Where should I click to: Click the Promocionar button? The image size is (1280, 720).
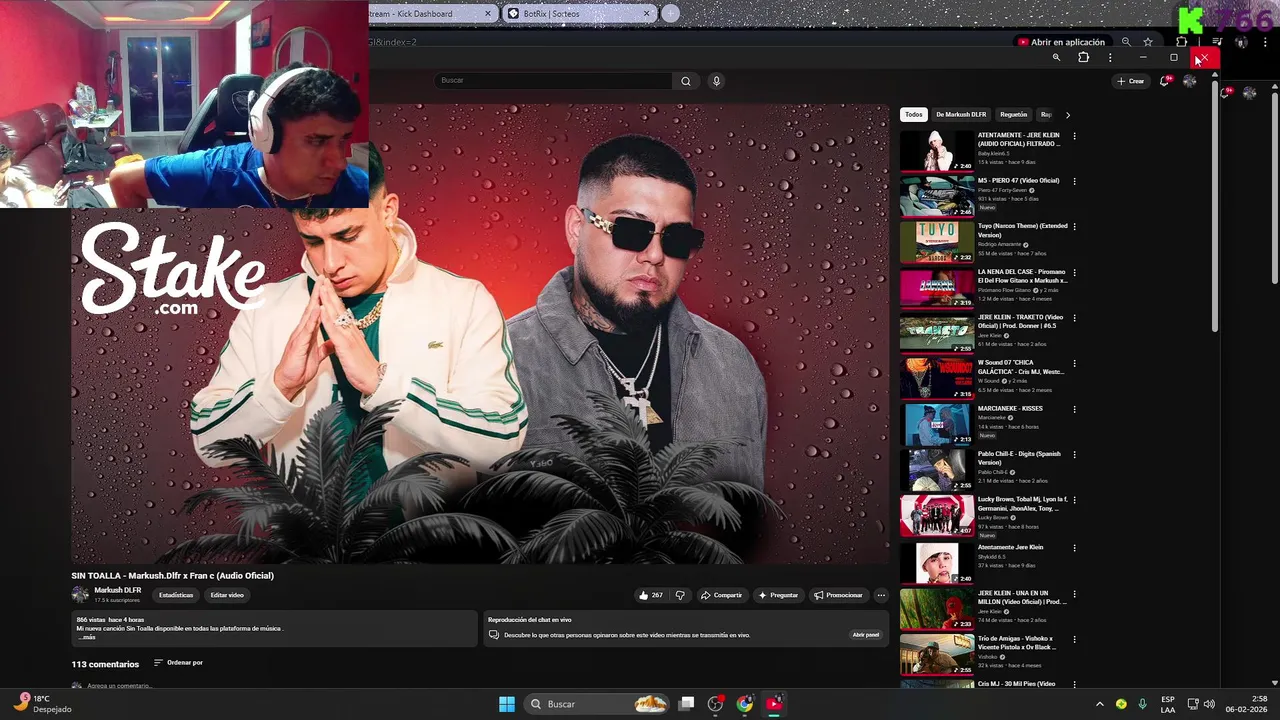coord(838,595)
